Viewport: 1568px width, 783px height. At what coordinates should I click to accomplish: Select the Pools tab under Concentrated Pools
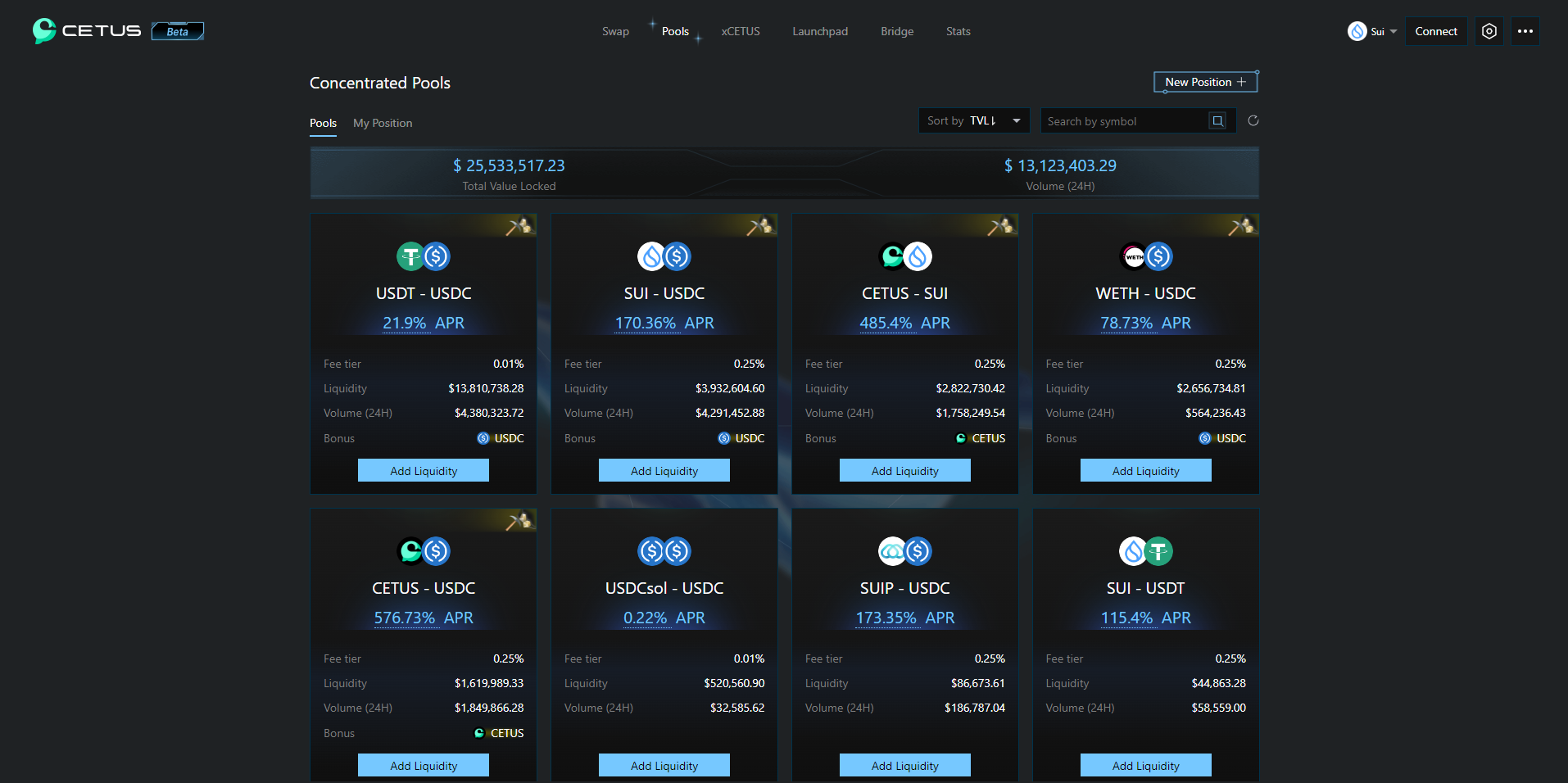(x=323, y=123)
